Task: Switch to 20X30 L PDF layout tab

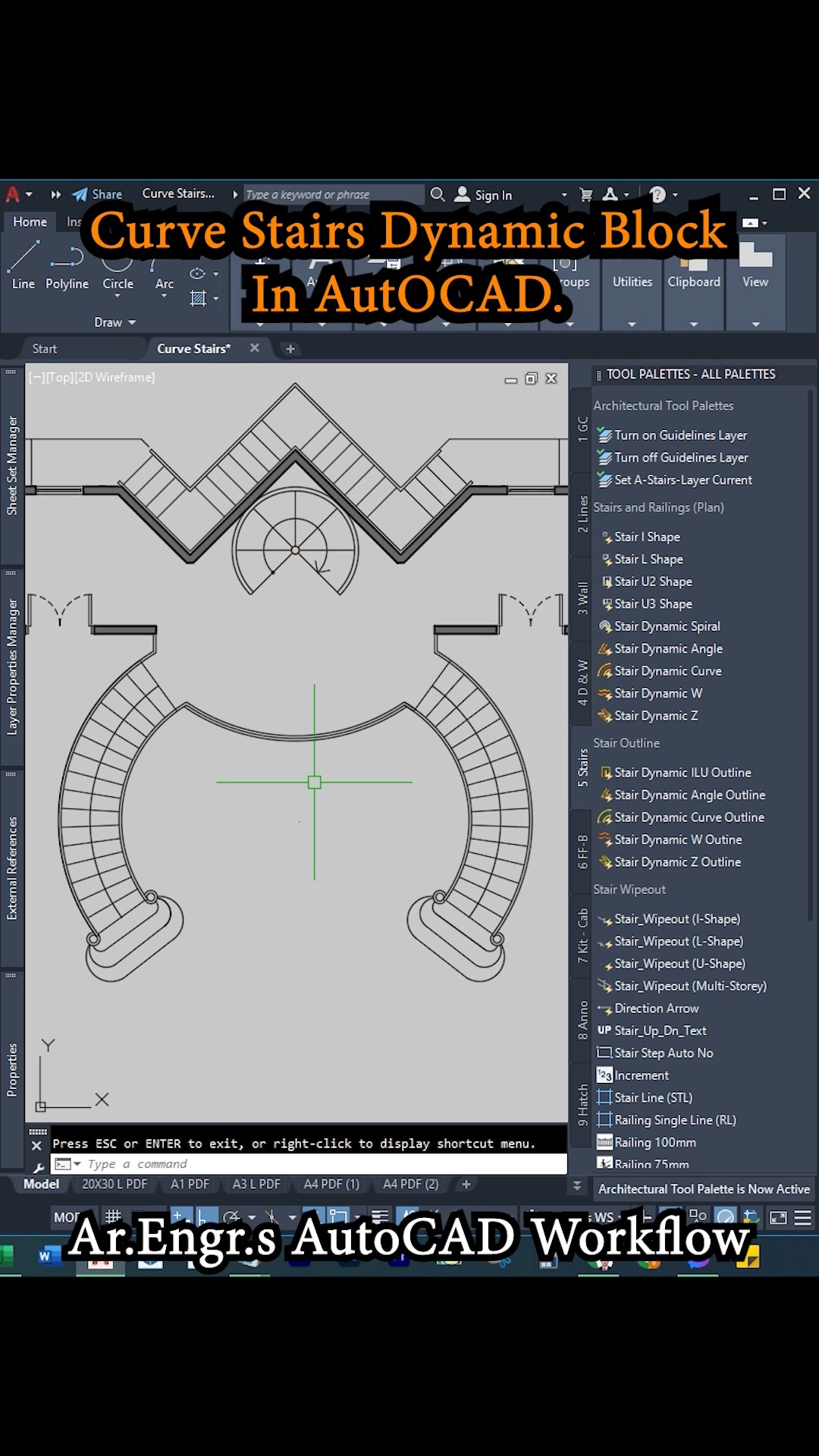Action: (115, 1185)
